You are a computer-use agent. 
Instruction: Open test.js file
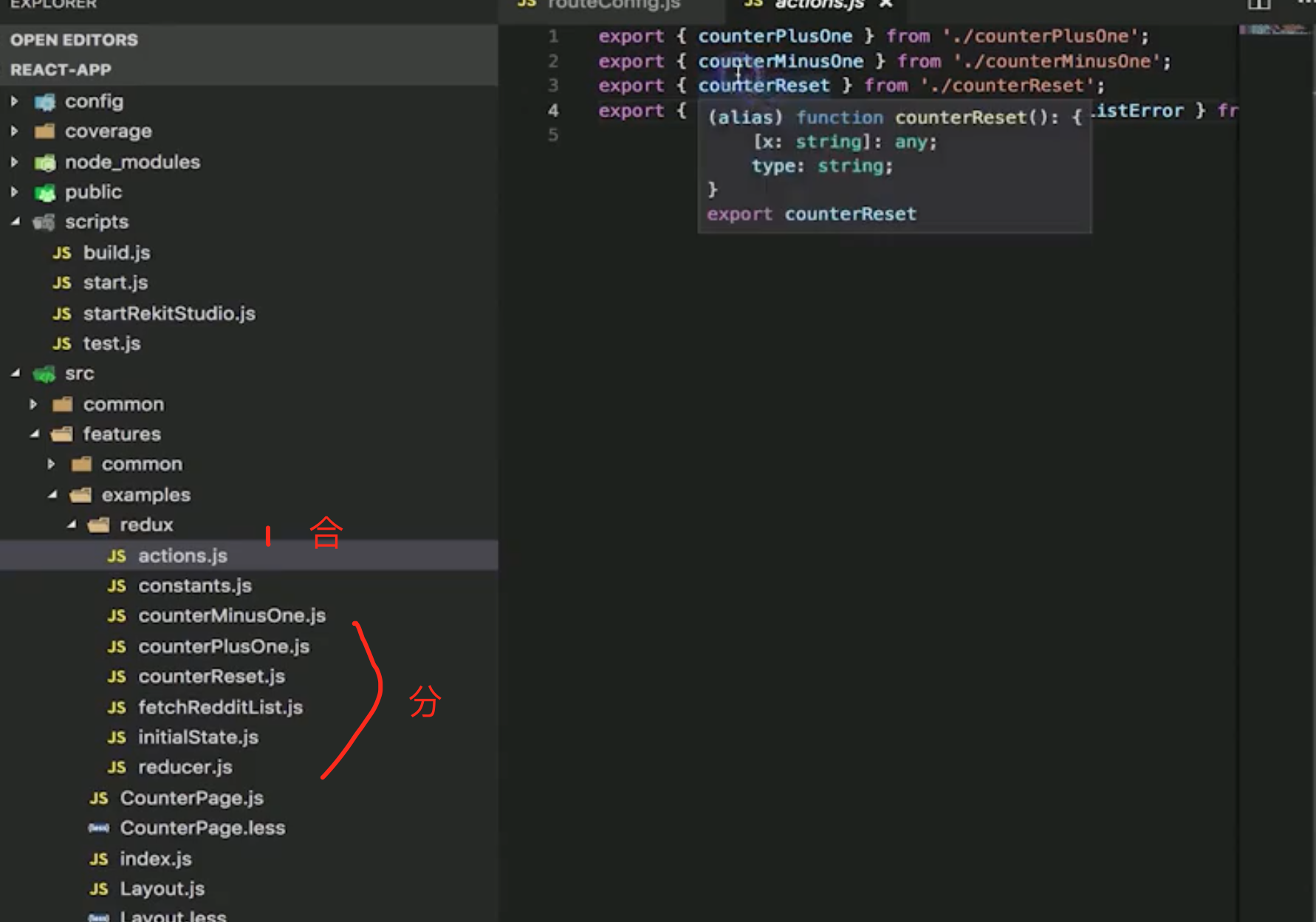pyautogui.click(x=112, y=344)
